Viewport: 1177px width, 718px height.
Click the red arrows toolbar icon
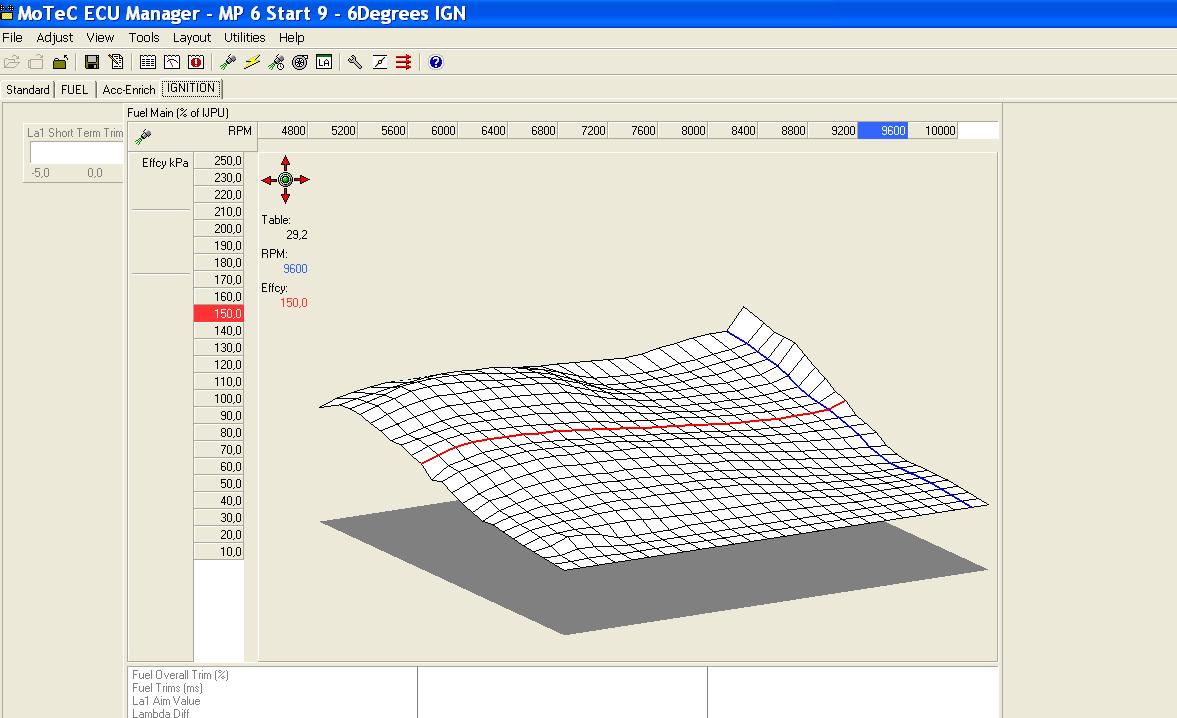[x=404, y=62]
